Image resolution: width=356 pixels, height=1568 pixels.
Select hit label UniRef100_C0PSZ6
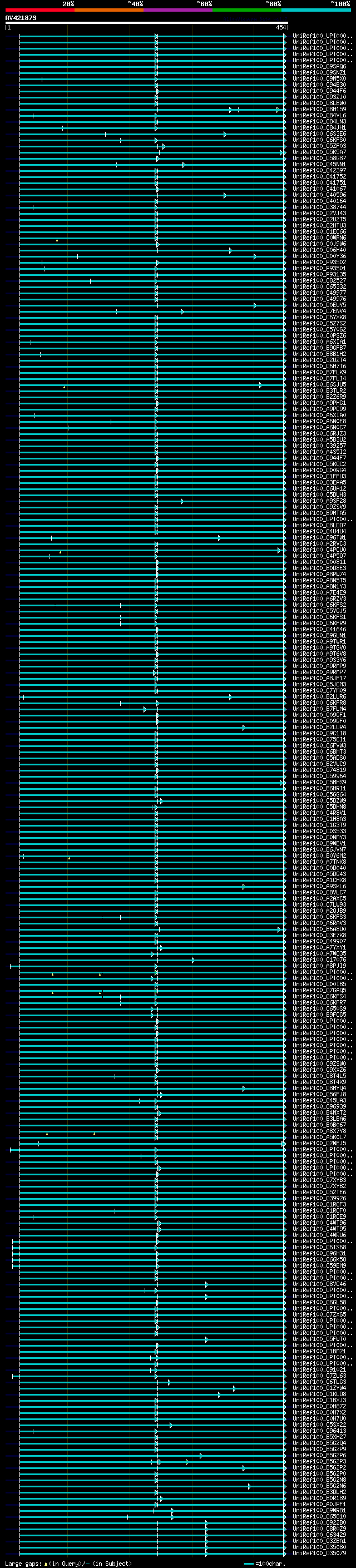click(319, 336)
